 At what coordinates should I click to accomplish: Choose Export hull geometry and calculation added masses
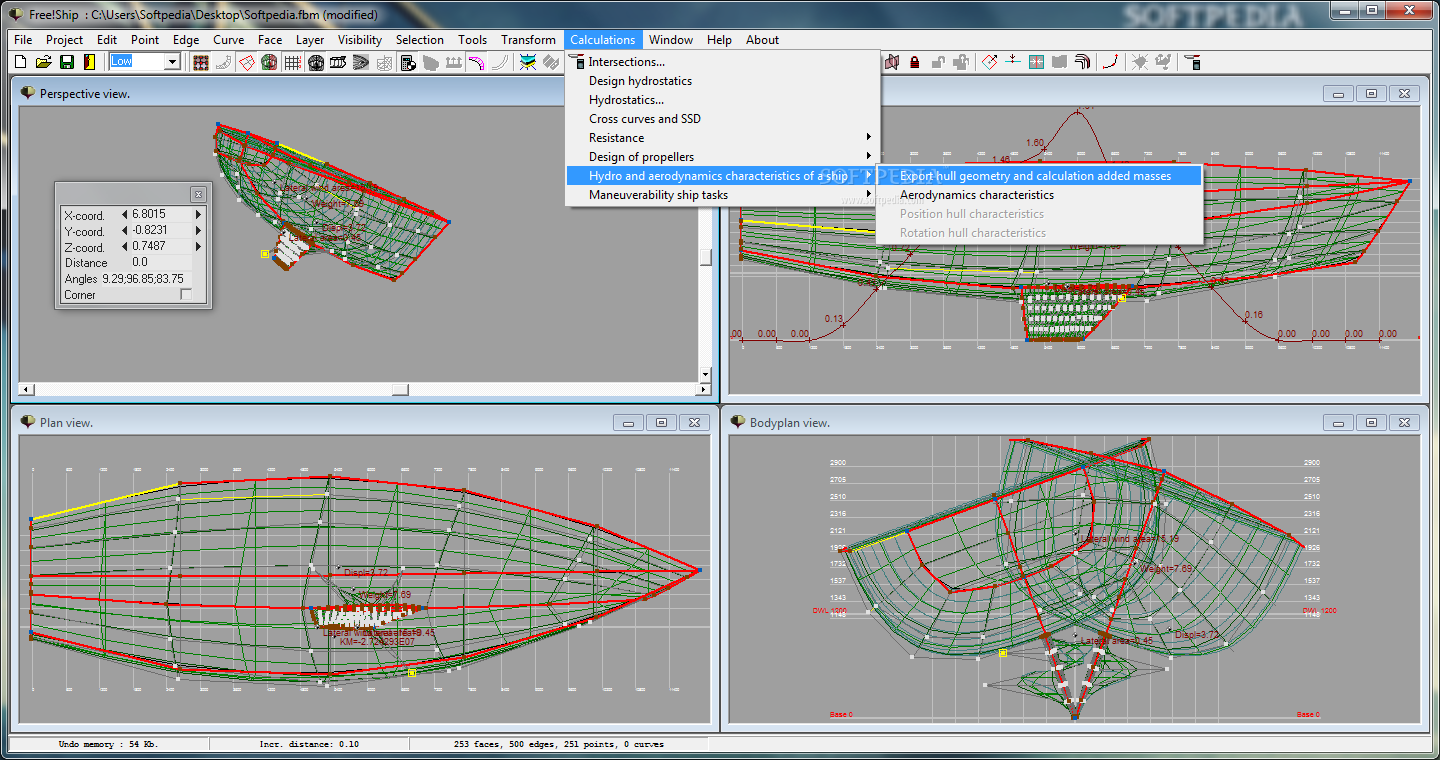(x=1039, y=176)
